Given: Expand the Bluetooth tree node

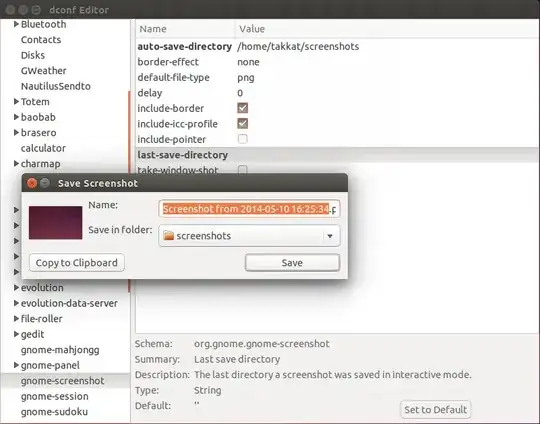Looking at the screenshot, I should [16, 24].
